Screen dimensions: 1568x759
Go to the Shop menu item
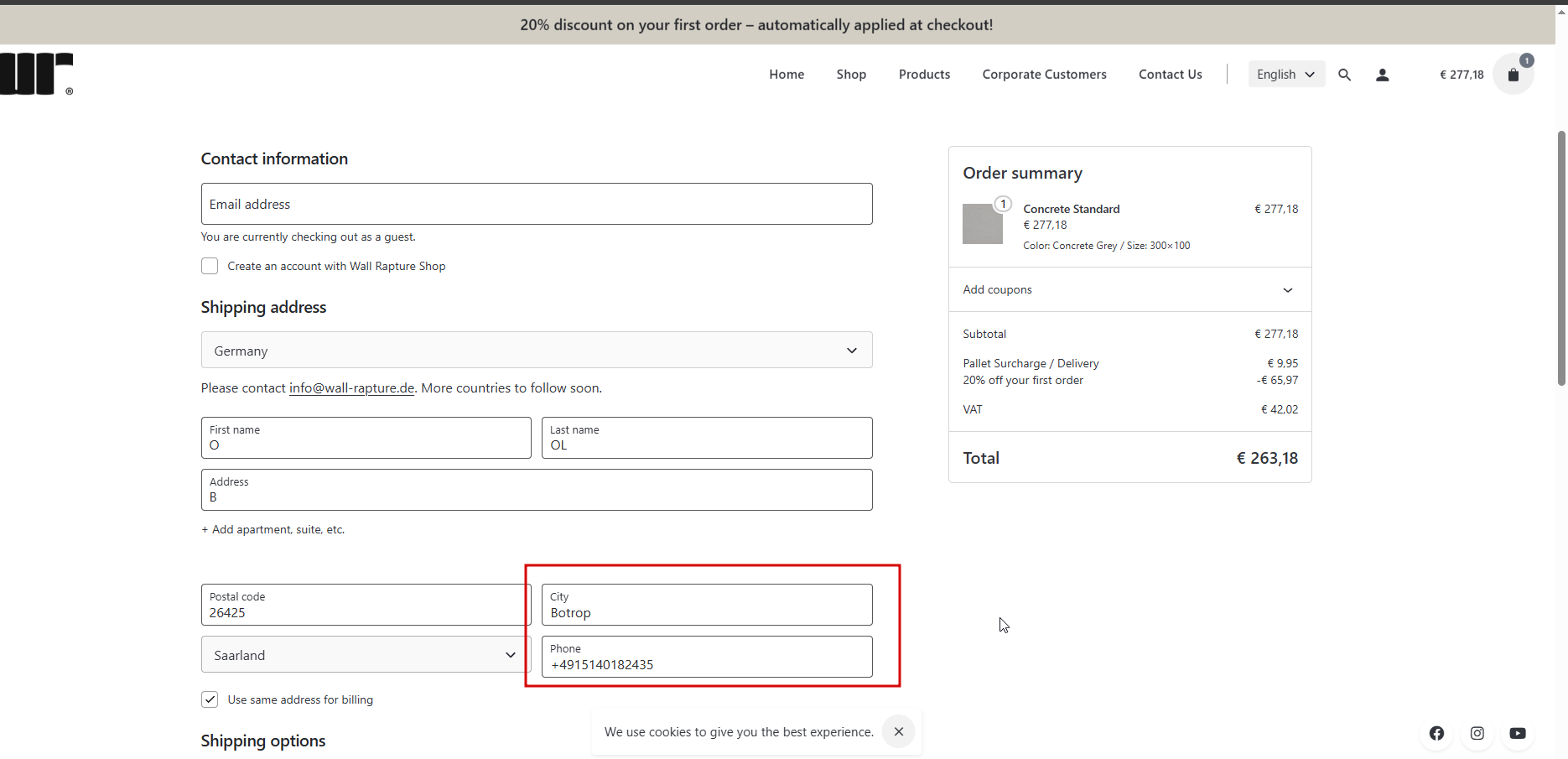click(851, 75)
